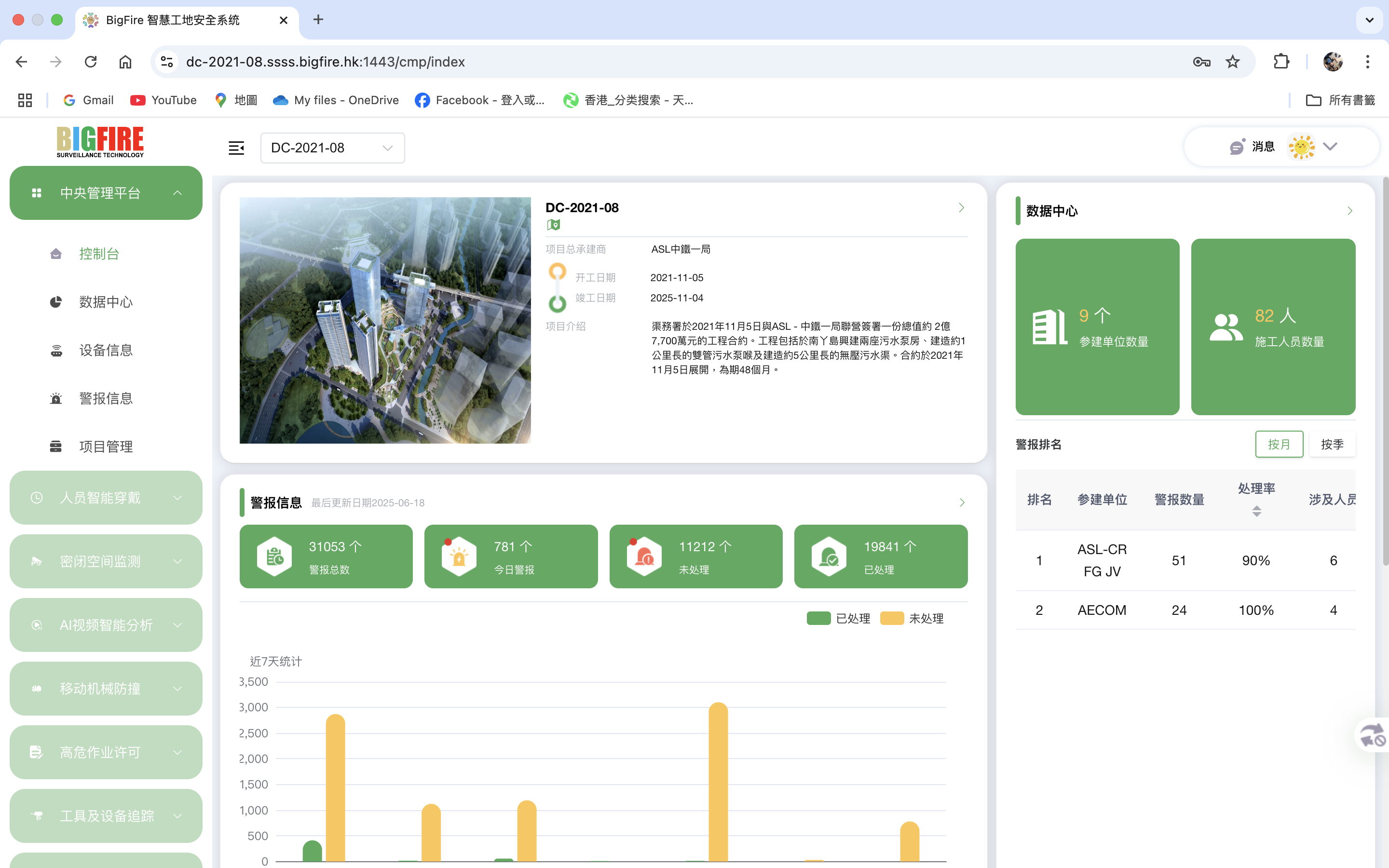
Task: Select 按月 ranking filter
Action: click(1279, 444)
